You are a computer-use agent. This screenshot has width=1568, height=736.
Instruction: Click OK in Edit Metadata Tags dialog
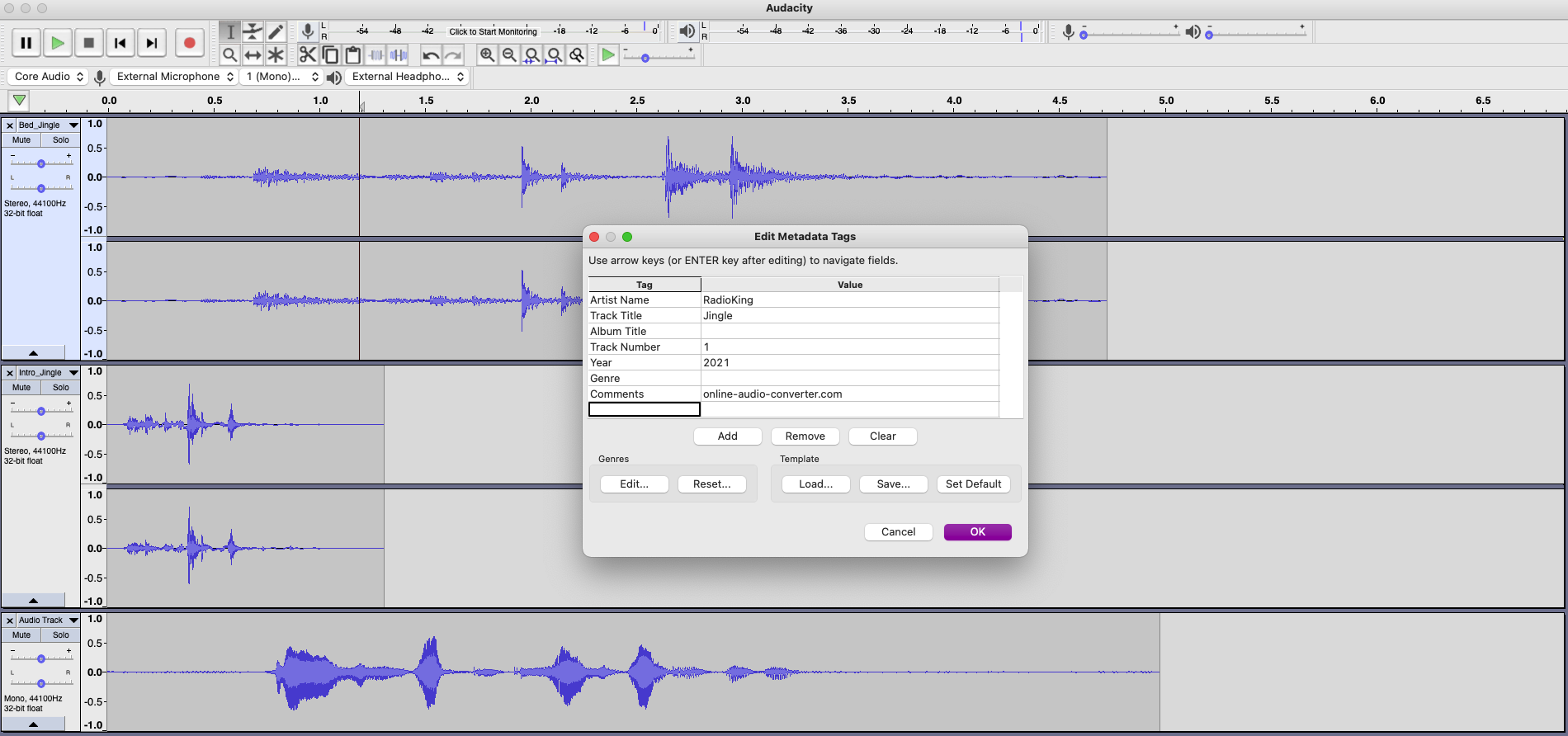point(977,532)
